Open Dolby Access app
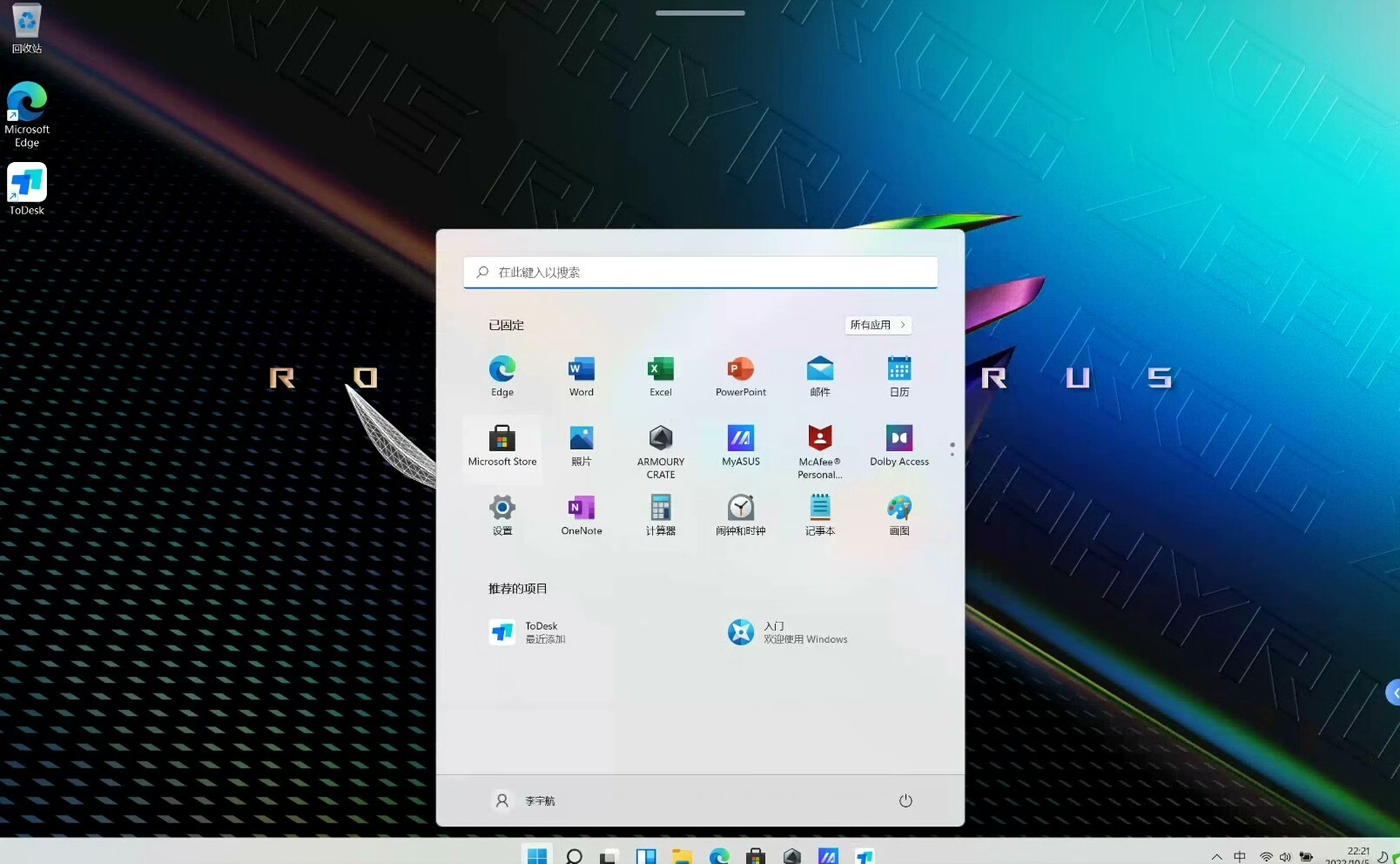 pos(899,445)
